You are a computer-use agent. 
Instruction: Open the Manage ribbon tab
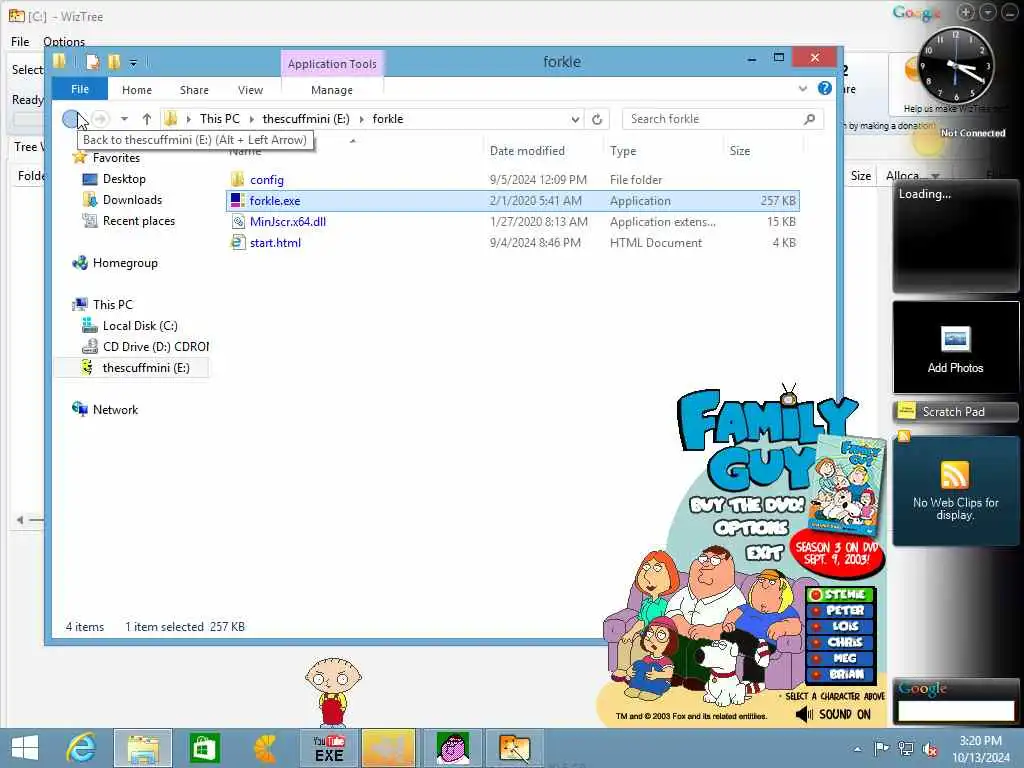pyautogui.click(x=332, y=90)
